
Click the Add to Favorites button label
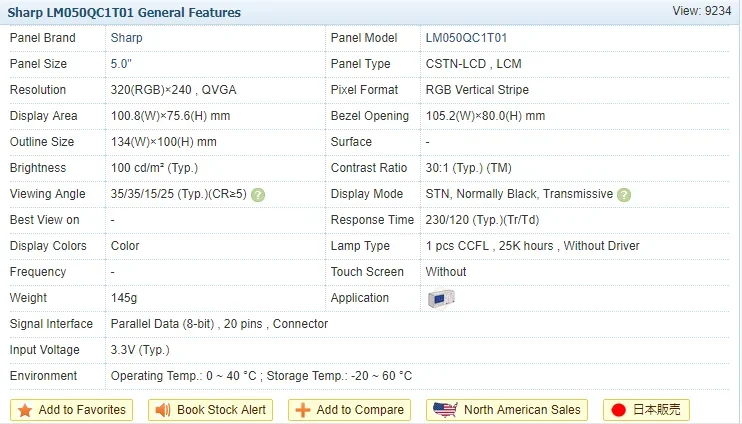point(82,409)
